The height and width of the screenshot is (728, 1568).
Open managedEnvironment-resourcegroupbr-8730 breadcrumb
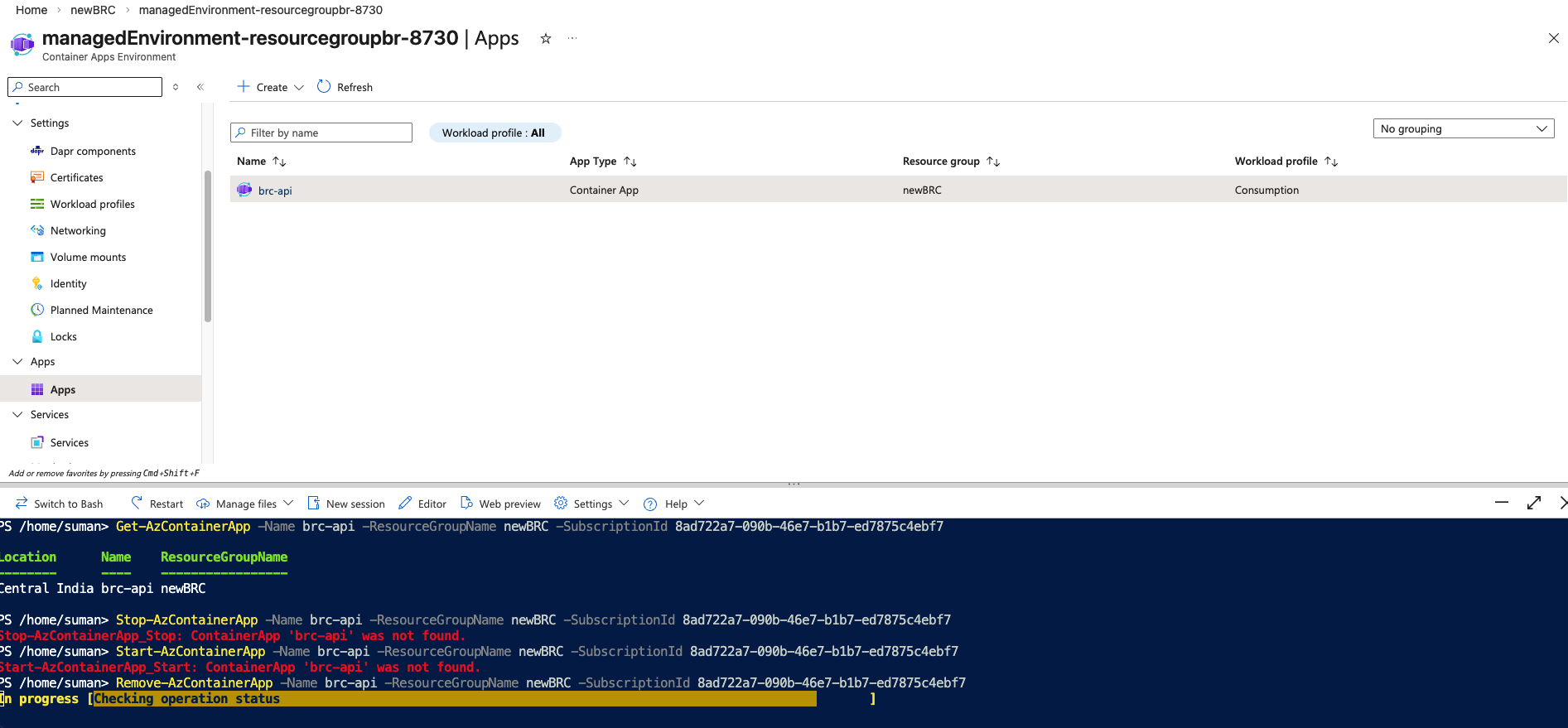pos(261,10)
